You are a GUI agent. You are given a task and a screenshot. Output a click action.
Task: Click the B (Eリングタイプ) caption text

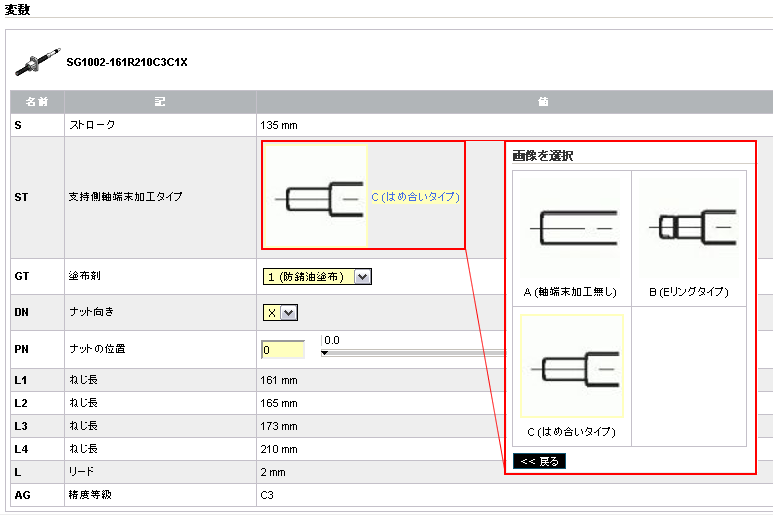coord(688,293)
